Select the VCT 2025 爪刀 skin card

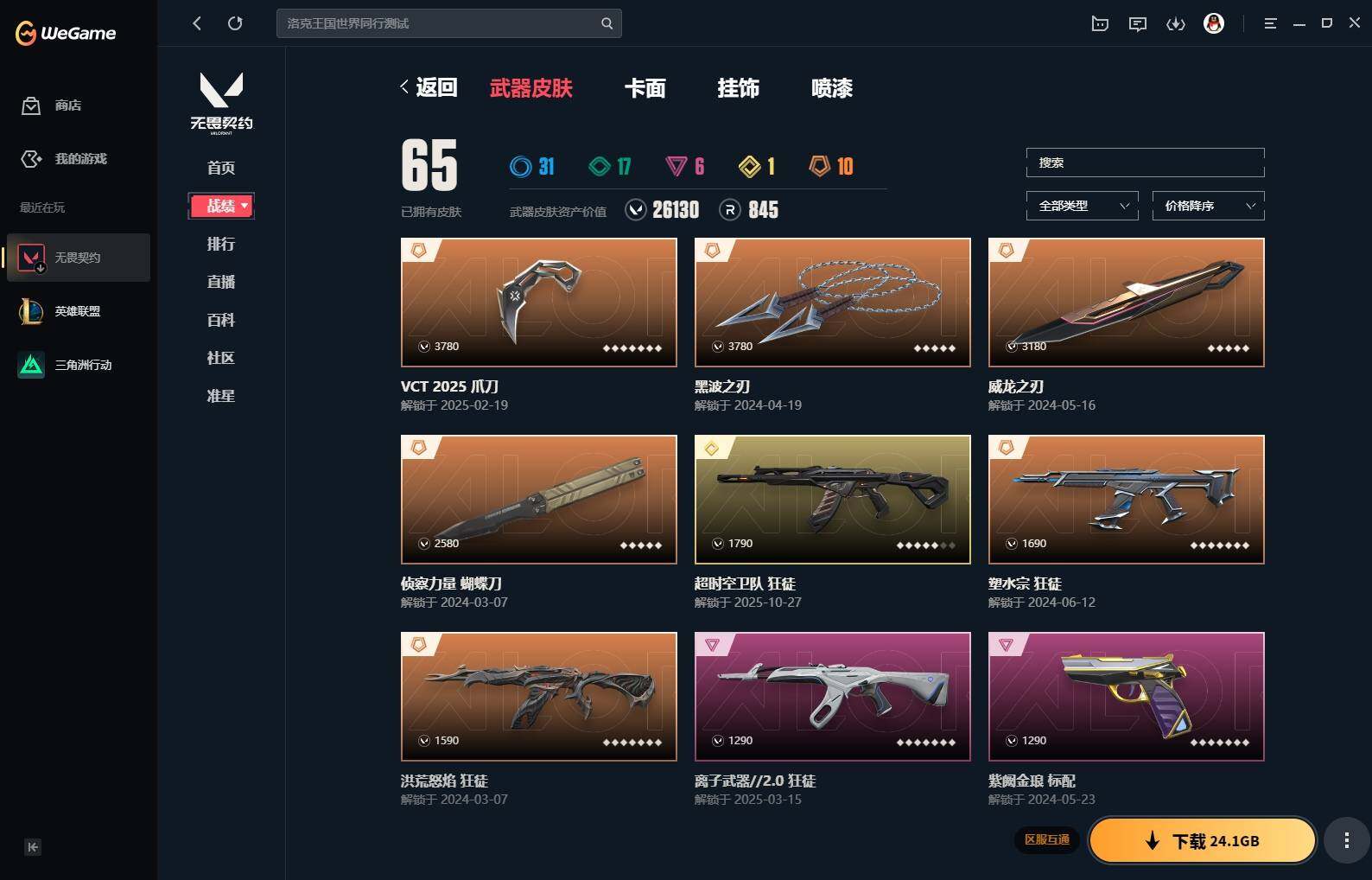point(539,303)
